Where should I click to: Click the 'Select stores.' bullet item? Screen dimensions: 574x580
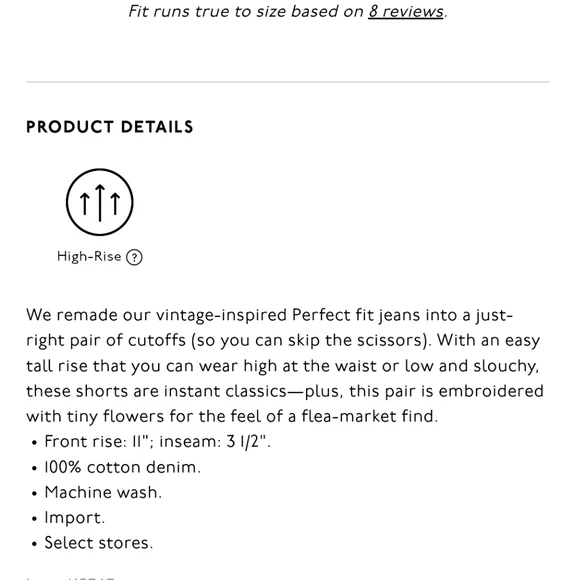(x=98, y=543)
